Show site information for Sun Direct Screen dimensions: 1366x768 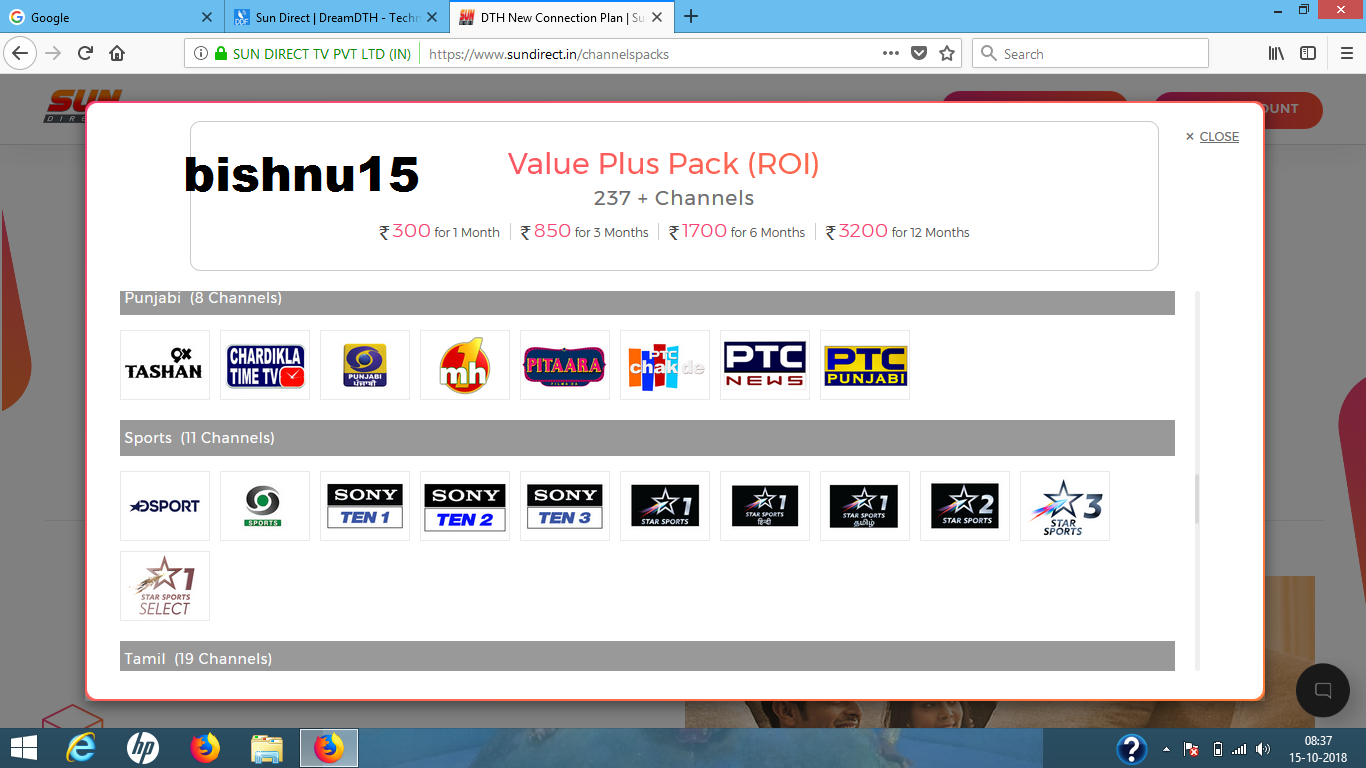pos(201,54)
